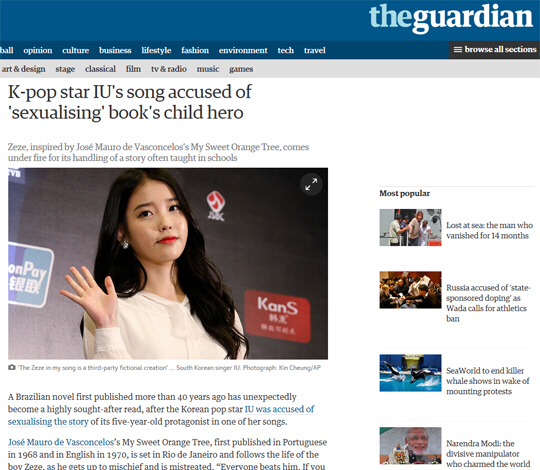
Task: Open the environment section
Action: point(243,50)
